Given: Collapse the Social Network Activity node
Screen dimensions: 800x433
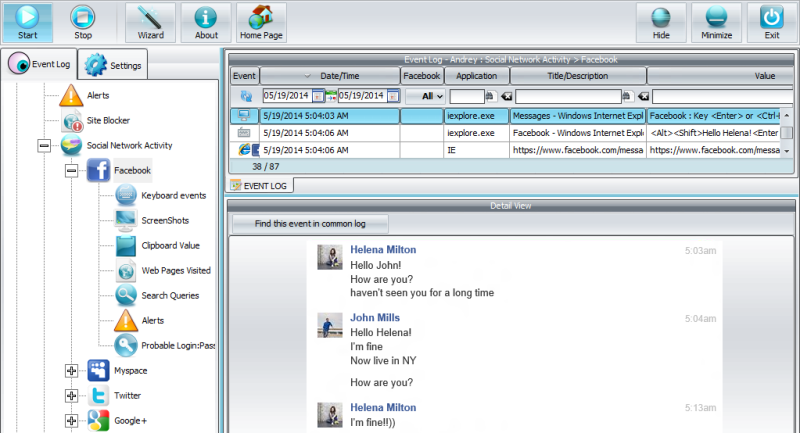Looking at the screenshot, I should click(x=44, y=145).
